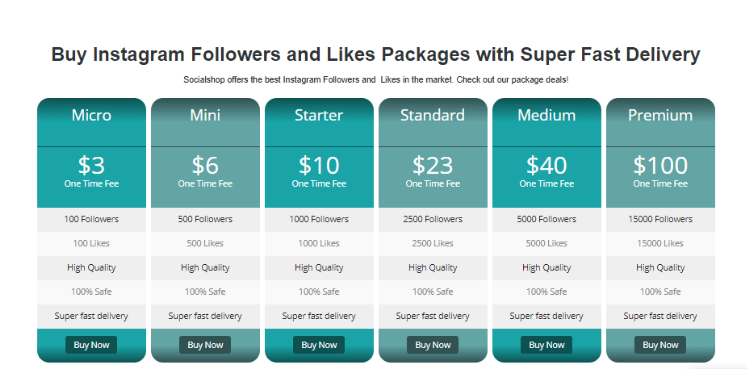The height and width of the screenshot is (377, 747).
Task: Click the 15000 Followers row
Action: (x=660, y=219)
